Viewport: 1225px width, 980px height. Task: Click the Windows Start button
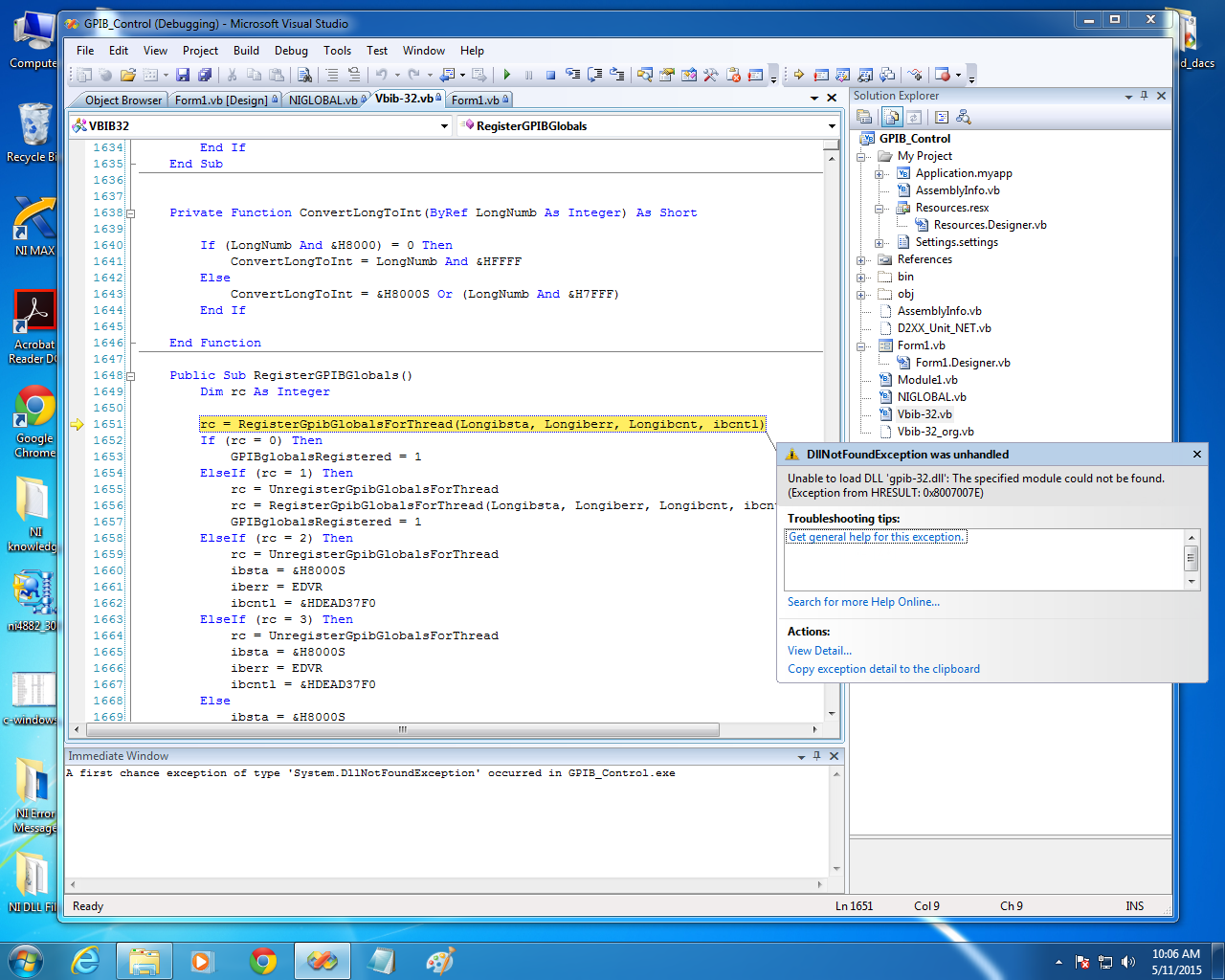click(26, 961)
